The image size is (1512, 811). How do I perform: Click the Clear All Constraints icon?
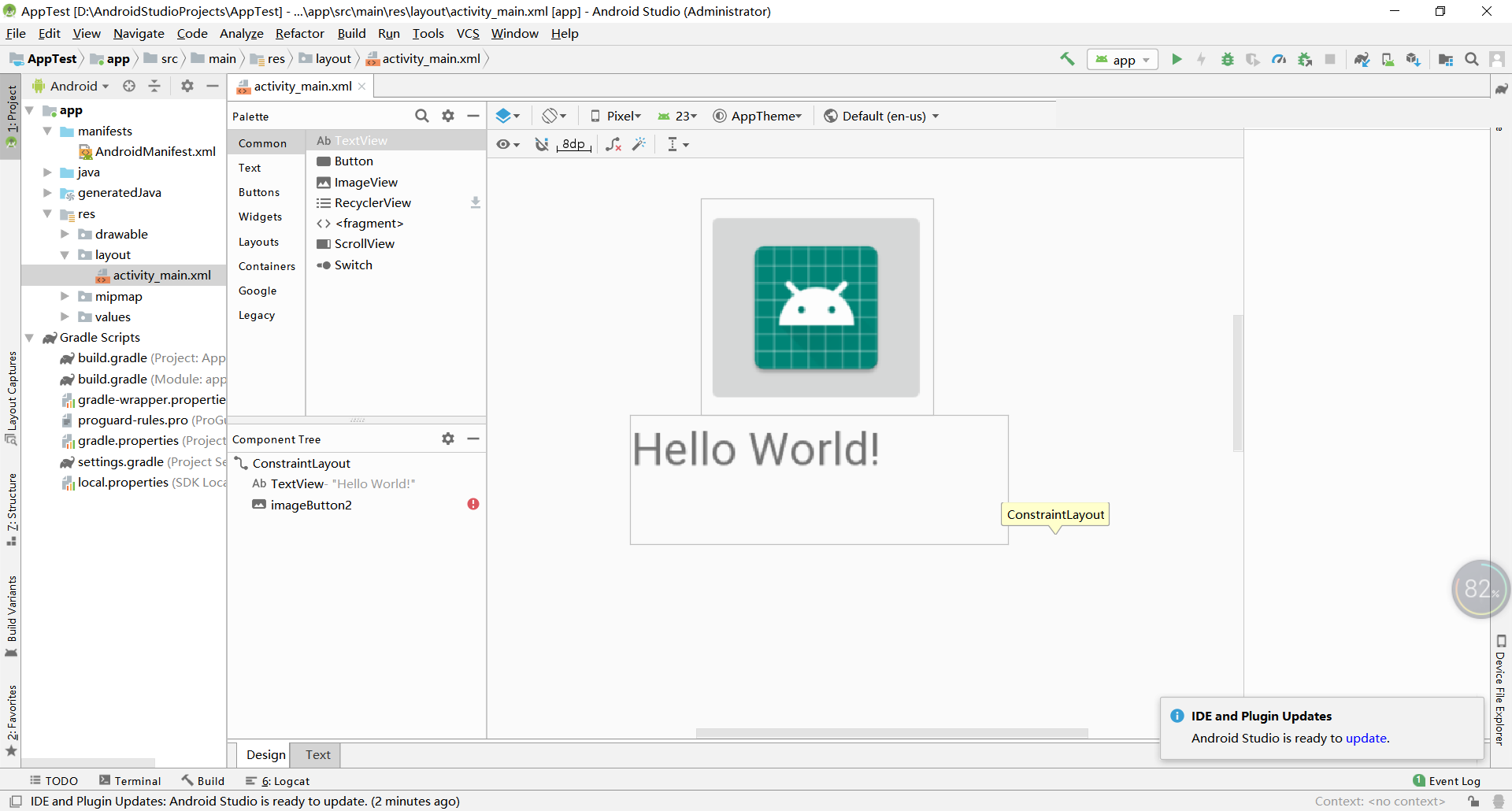pyautogui.click(x=613, y=144)
